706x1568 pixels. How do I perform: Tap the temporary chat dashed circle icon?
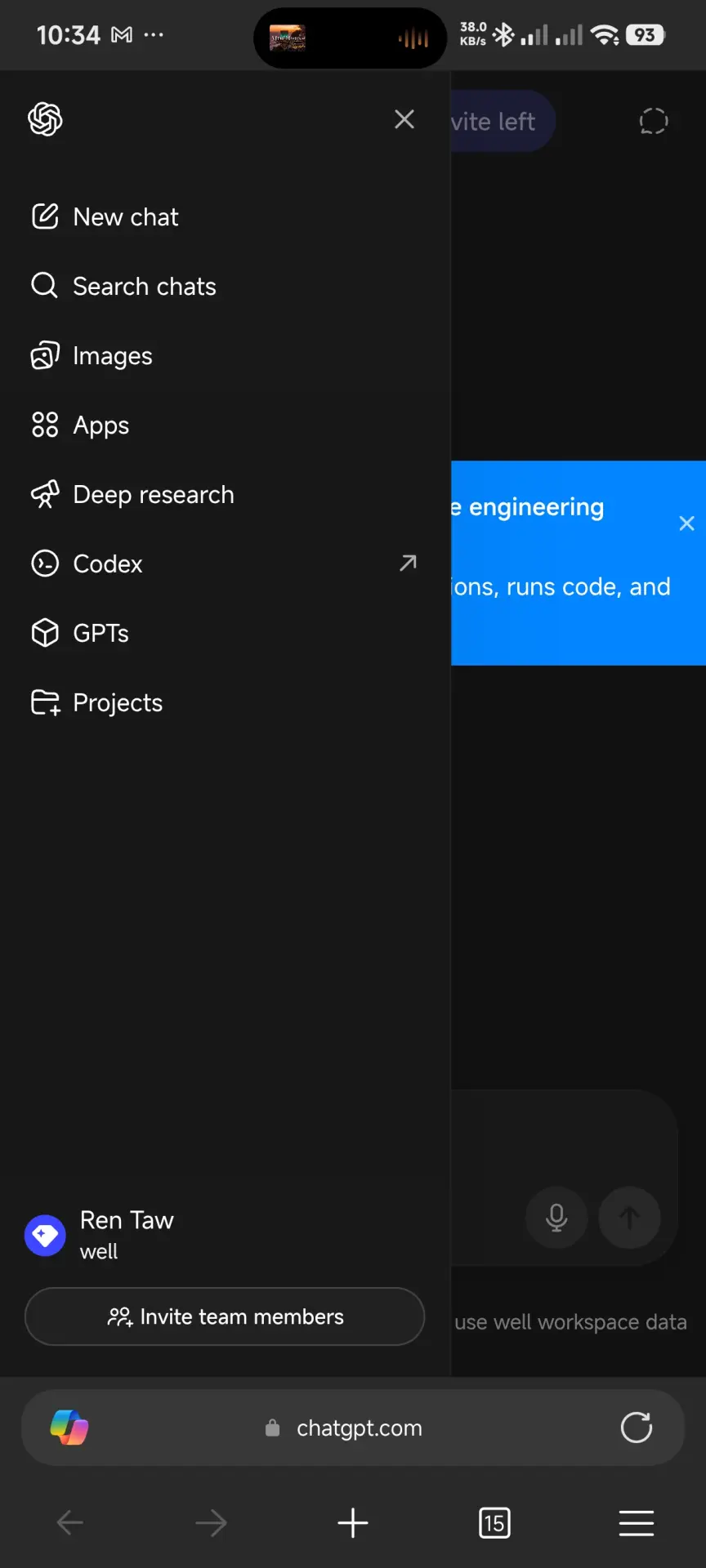pyautogui.click(x=654, y=122)
